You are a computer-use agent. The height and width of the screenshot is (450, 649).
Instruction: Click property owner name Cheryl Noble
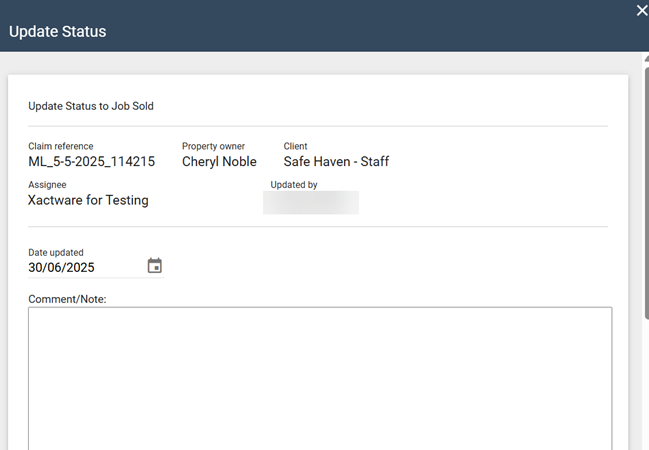(x=219, y=162)
